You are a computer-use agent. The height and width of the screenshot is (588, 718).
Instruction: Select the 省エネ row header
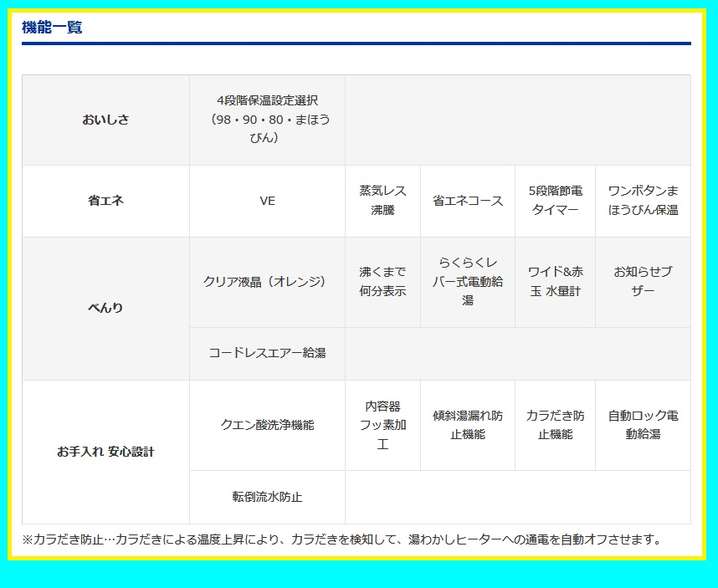tap(105, 201)
